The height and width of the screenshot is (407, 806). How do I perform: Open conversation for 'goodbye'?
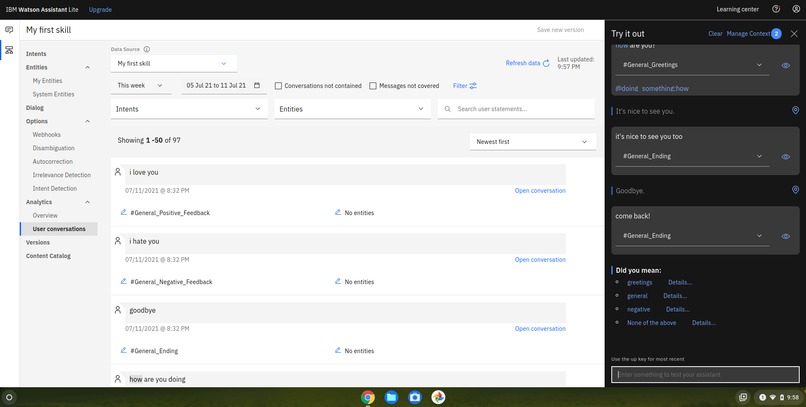540,329
